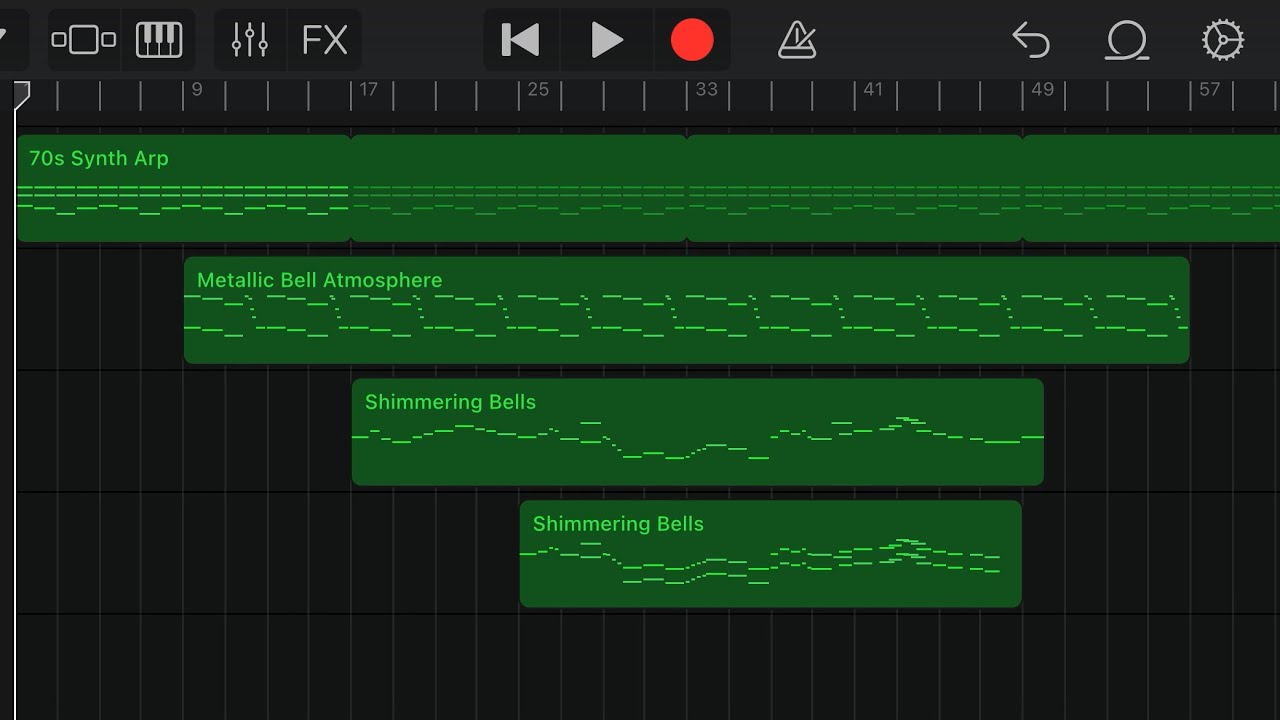Tap bar 57 on the ruler
This screenshot has width=1280, height=720.
coord(1209,90)
